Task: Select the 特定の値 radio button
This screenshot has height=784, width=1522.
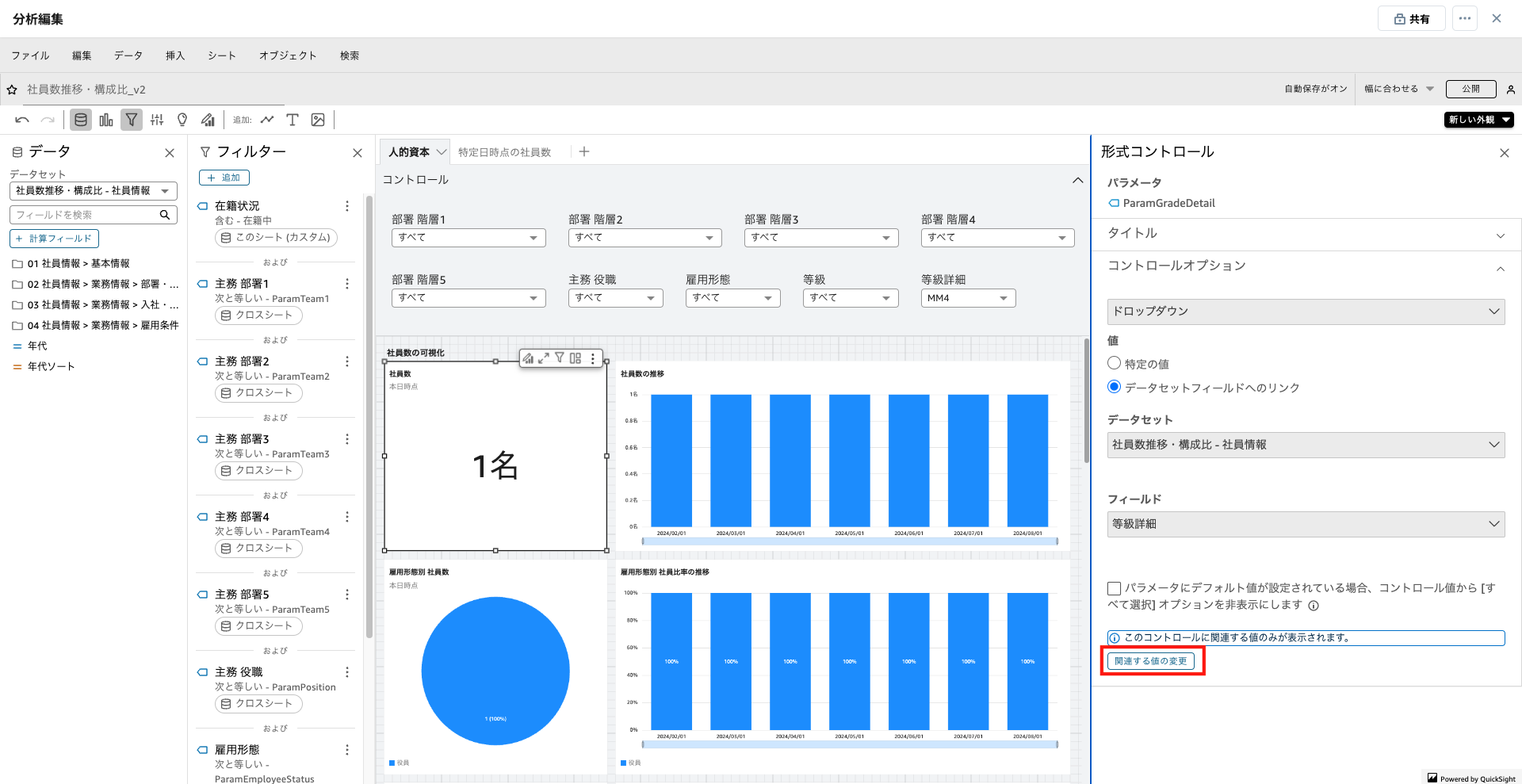Action: (1115, 363)
